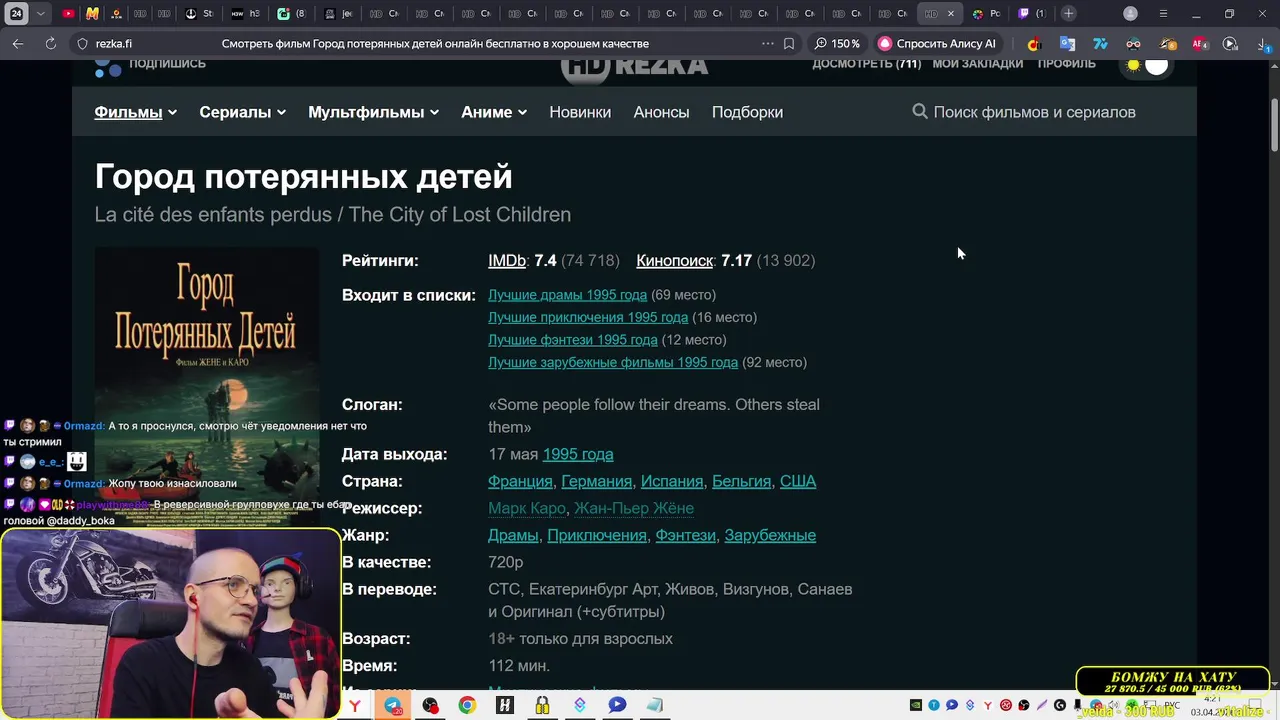Open Yandex Browser from the taskbar
Image resolution: width=1280 pixels, height=720 pixels.
click(x=355, y=705)
